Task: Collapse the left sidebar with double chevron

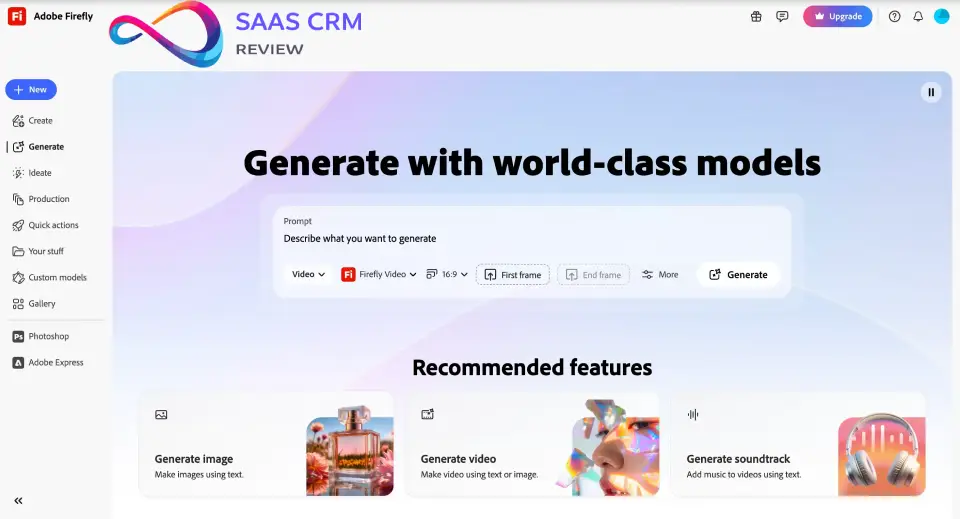Action: (x=18, y=501)
